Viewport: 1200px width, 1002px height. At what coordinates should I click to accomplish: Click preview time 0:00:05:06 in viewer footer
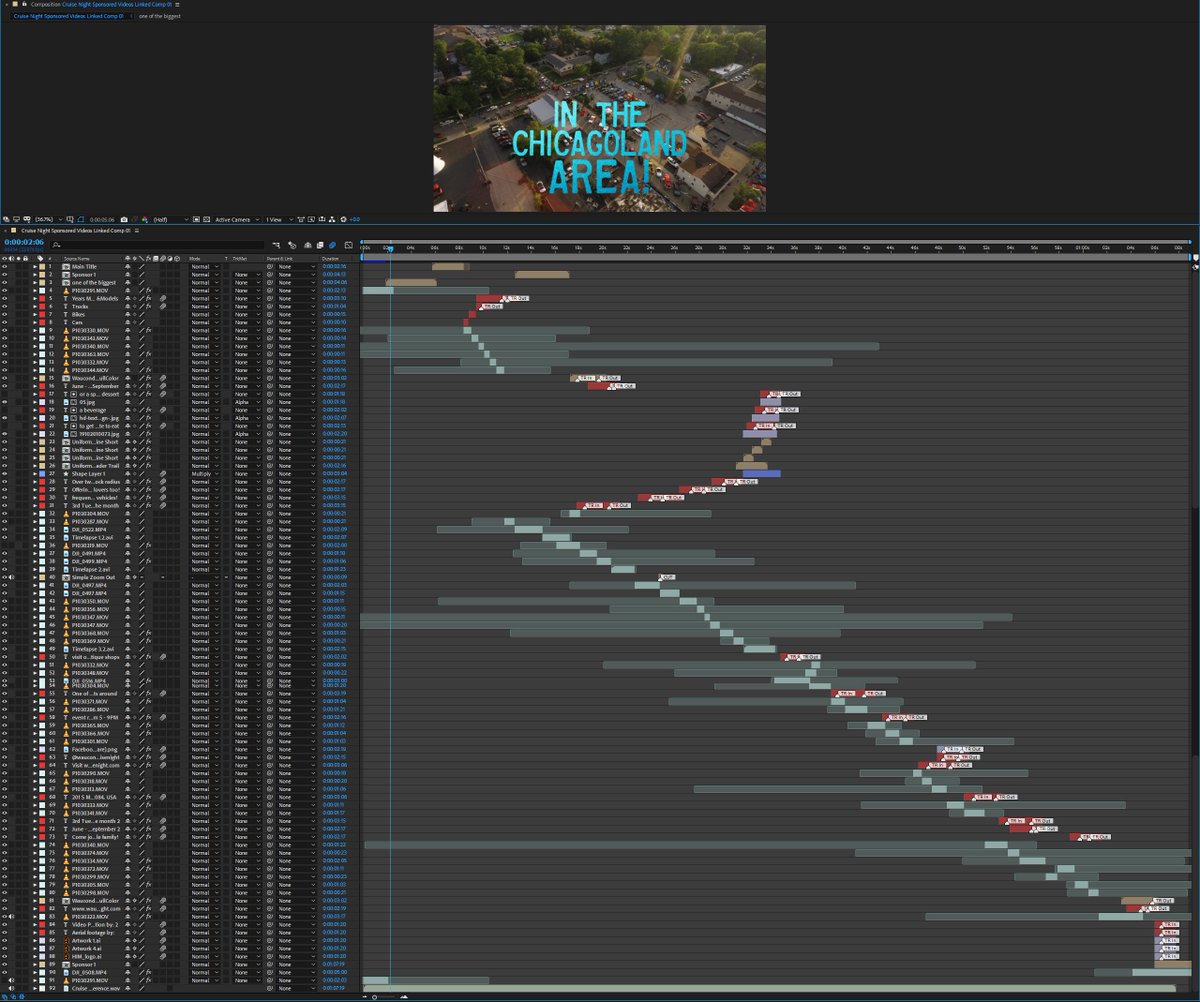[x=102, y=219]
